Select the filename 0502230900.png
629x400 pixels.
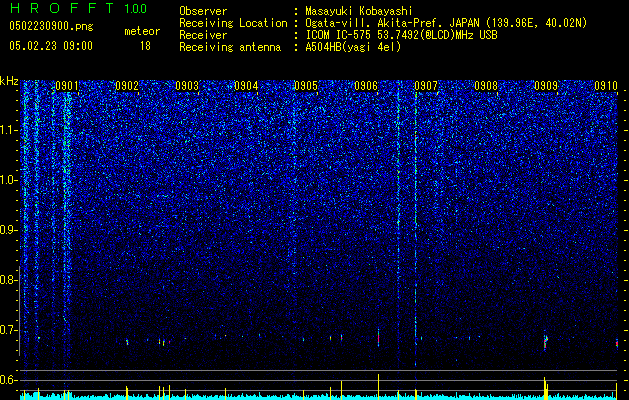51,26
